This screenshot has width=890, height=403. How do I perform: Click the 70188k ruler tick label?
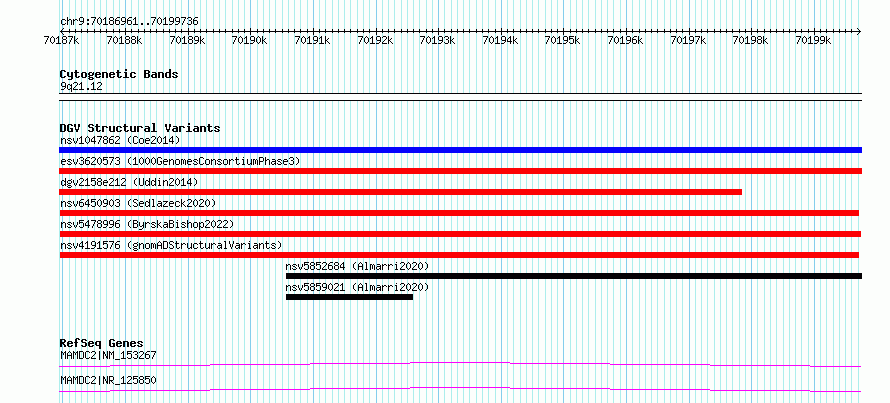(124, 40)
